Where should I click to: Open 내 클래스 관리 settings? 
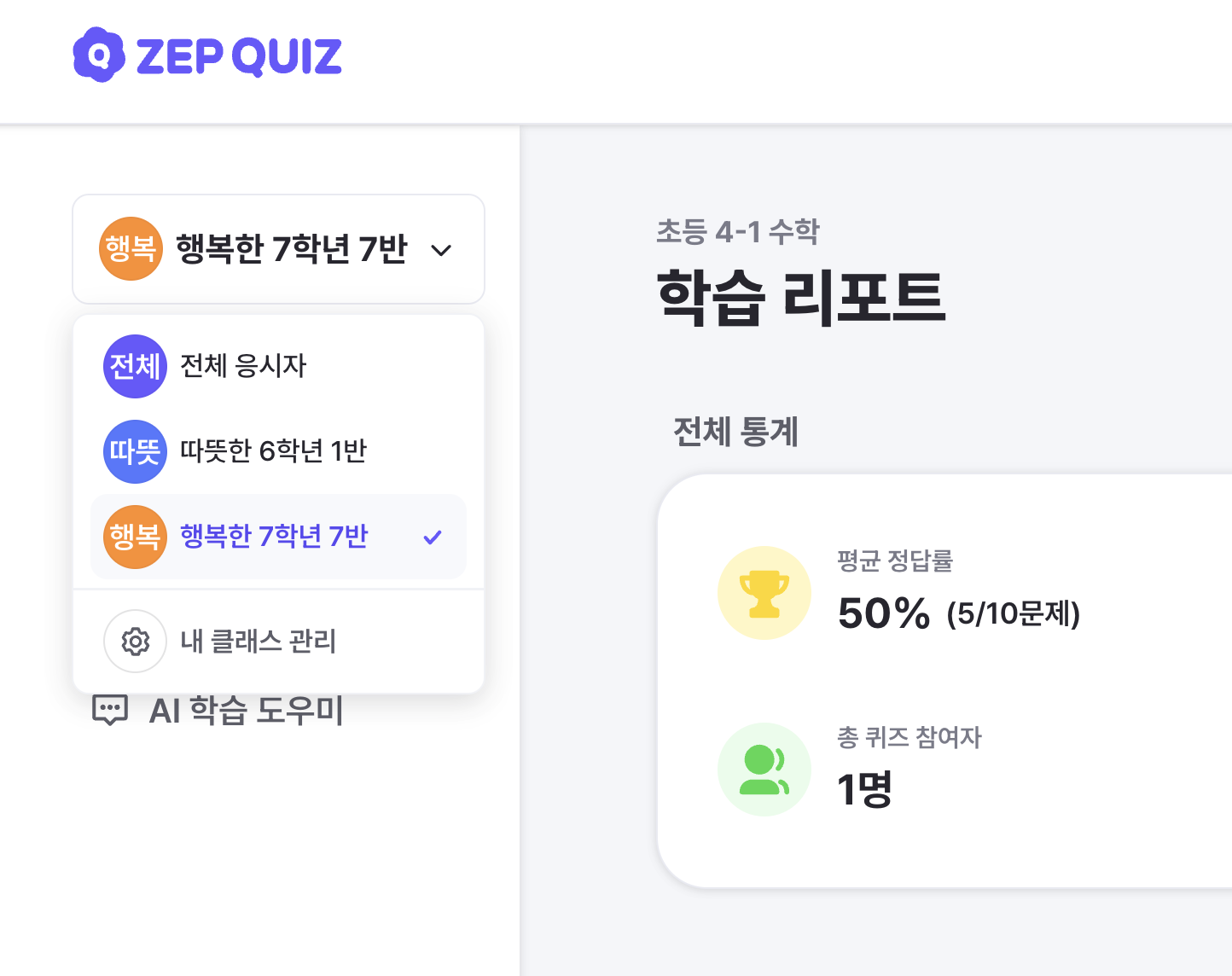[x=278, y=641]
